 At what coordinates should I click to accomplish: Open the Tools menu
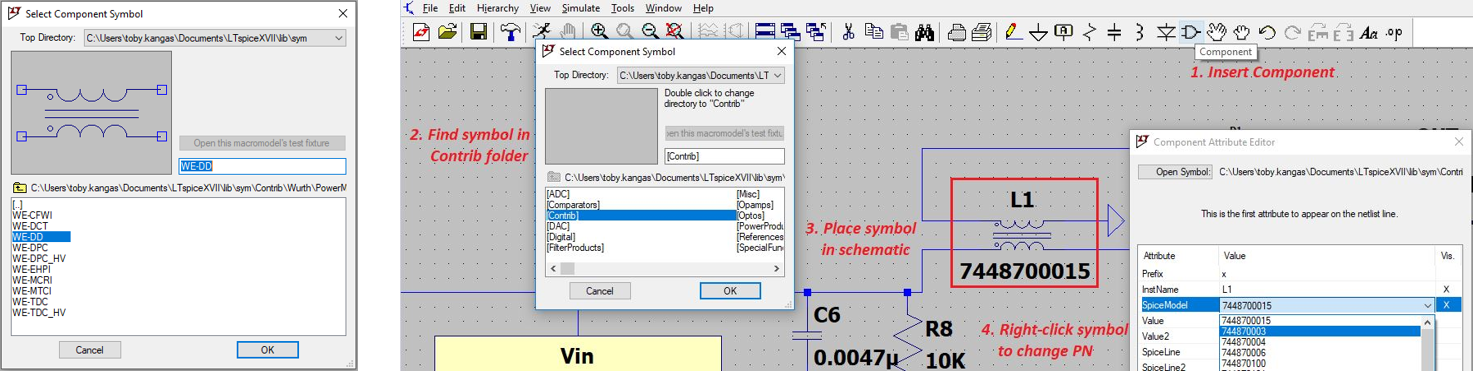pos(622,8)
